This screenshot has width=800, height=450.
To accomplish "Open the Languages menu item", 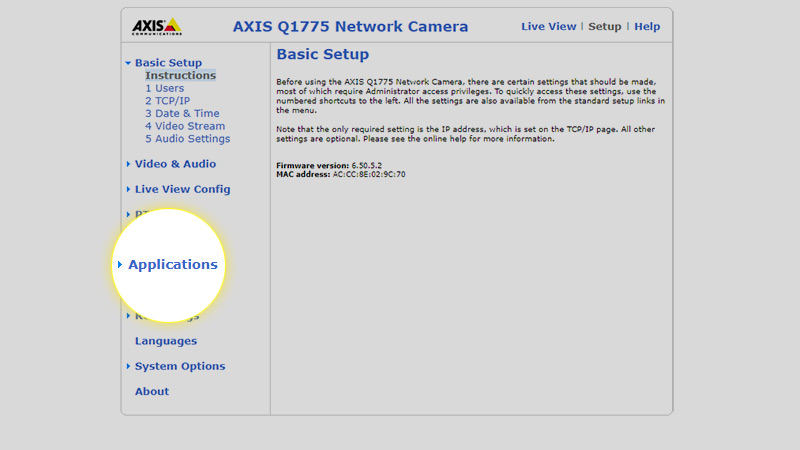I will click(166, 341).
